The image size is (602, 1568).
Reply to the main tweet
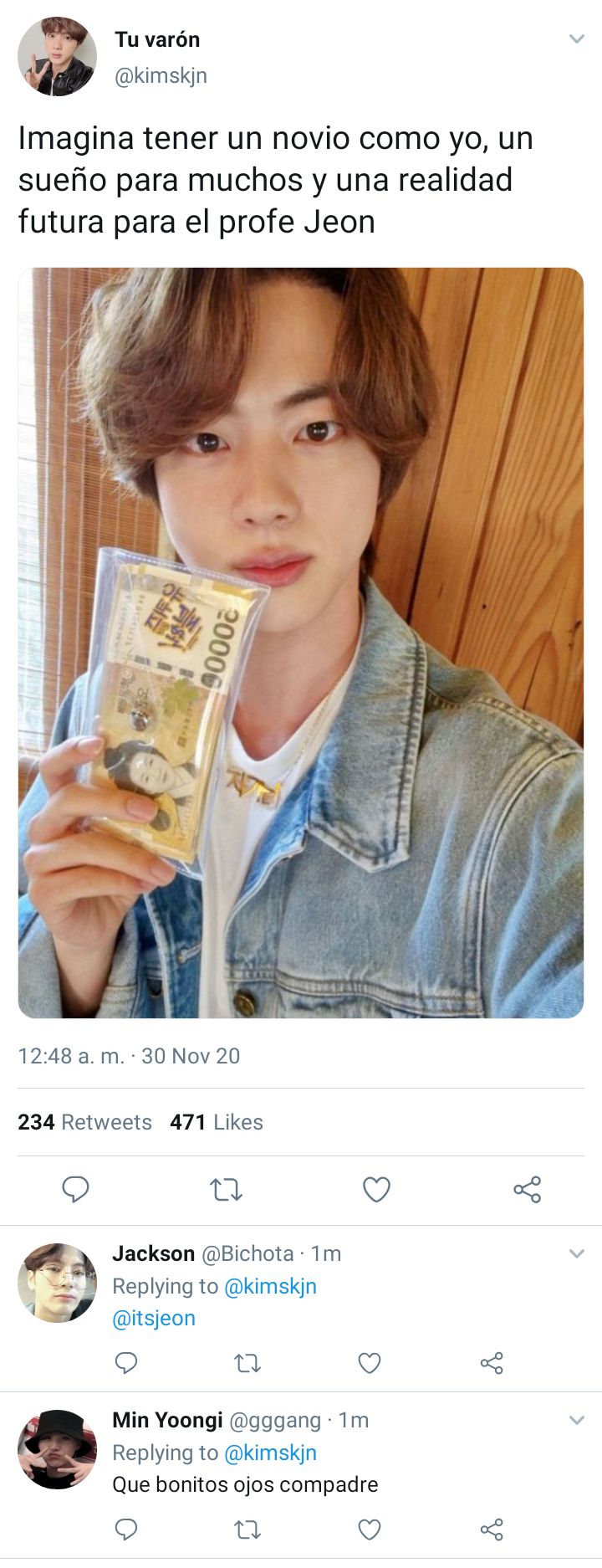coord(75,1189)
